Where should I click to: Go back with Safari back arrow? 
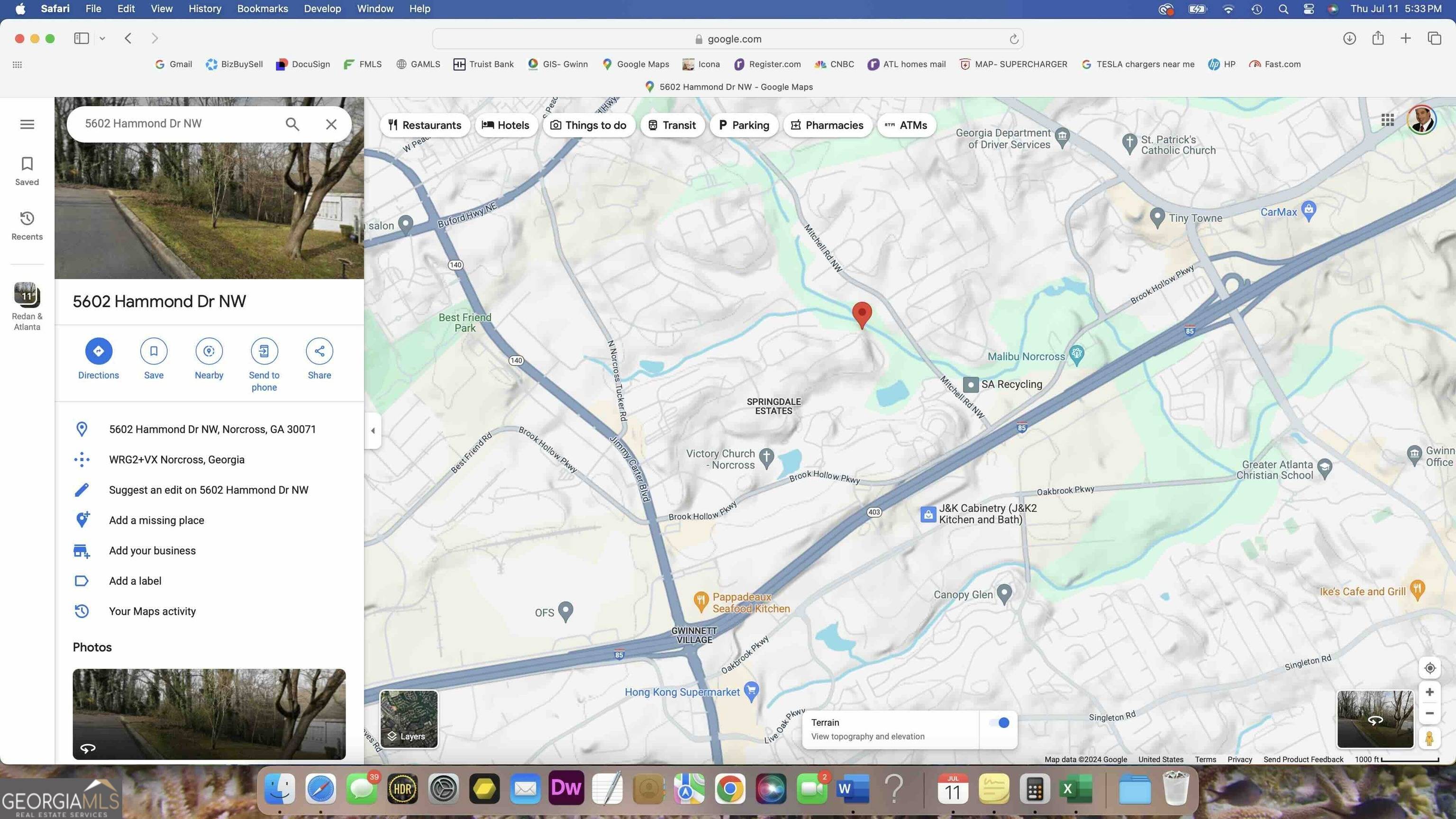(128, 38)
